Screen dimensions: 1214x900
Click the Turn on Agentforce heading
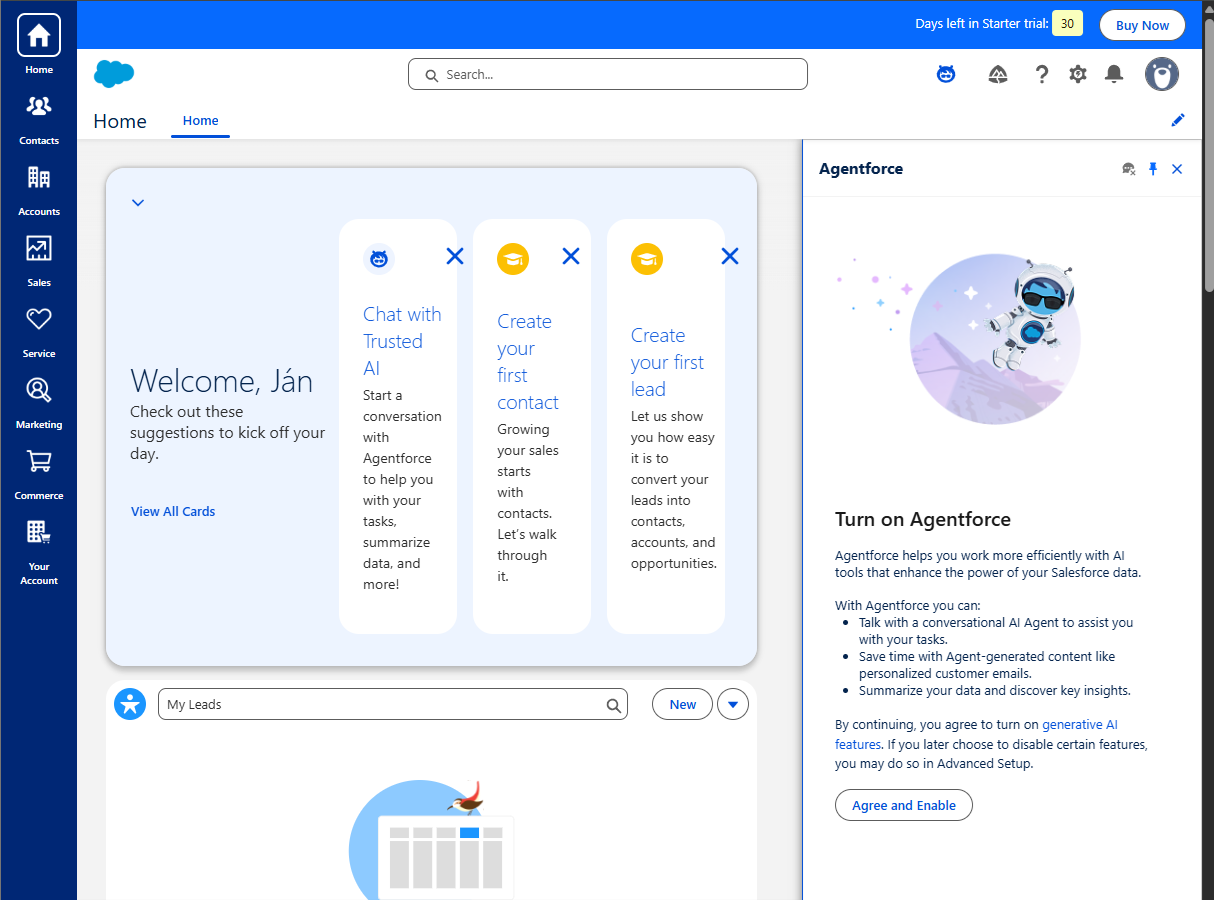pos(923,519)
